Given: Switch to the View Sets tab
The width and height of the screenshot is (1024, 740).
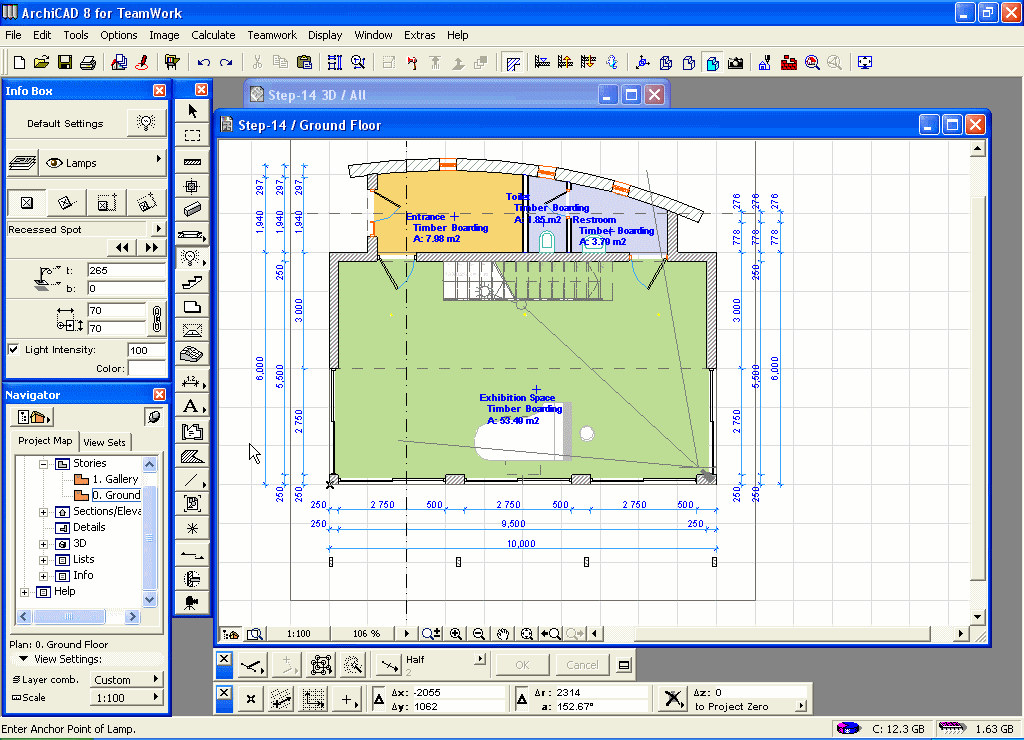Looking at the screenshot, I should [x=104, y=442].
